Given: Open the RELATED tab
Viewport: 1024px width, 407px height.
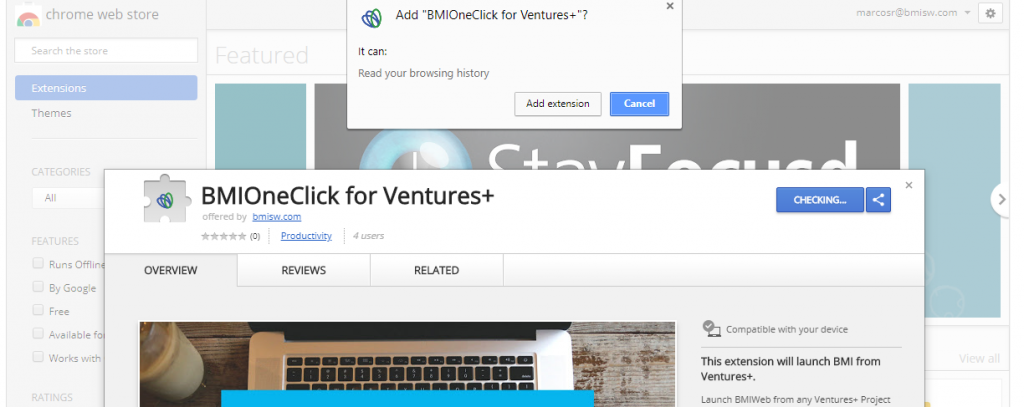Looking at the screenshot, I should pos(436,270).
